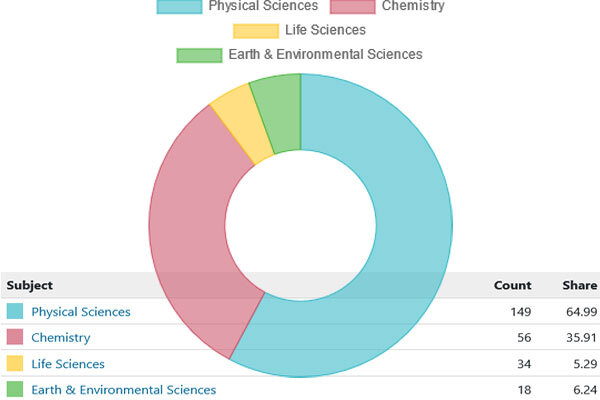Open the Life Sciences table link
Image resolution: width=600 pixels, height=400 pixels.
coord(68,364)
